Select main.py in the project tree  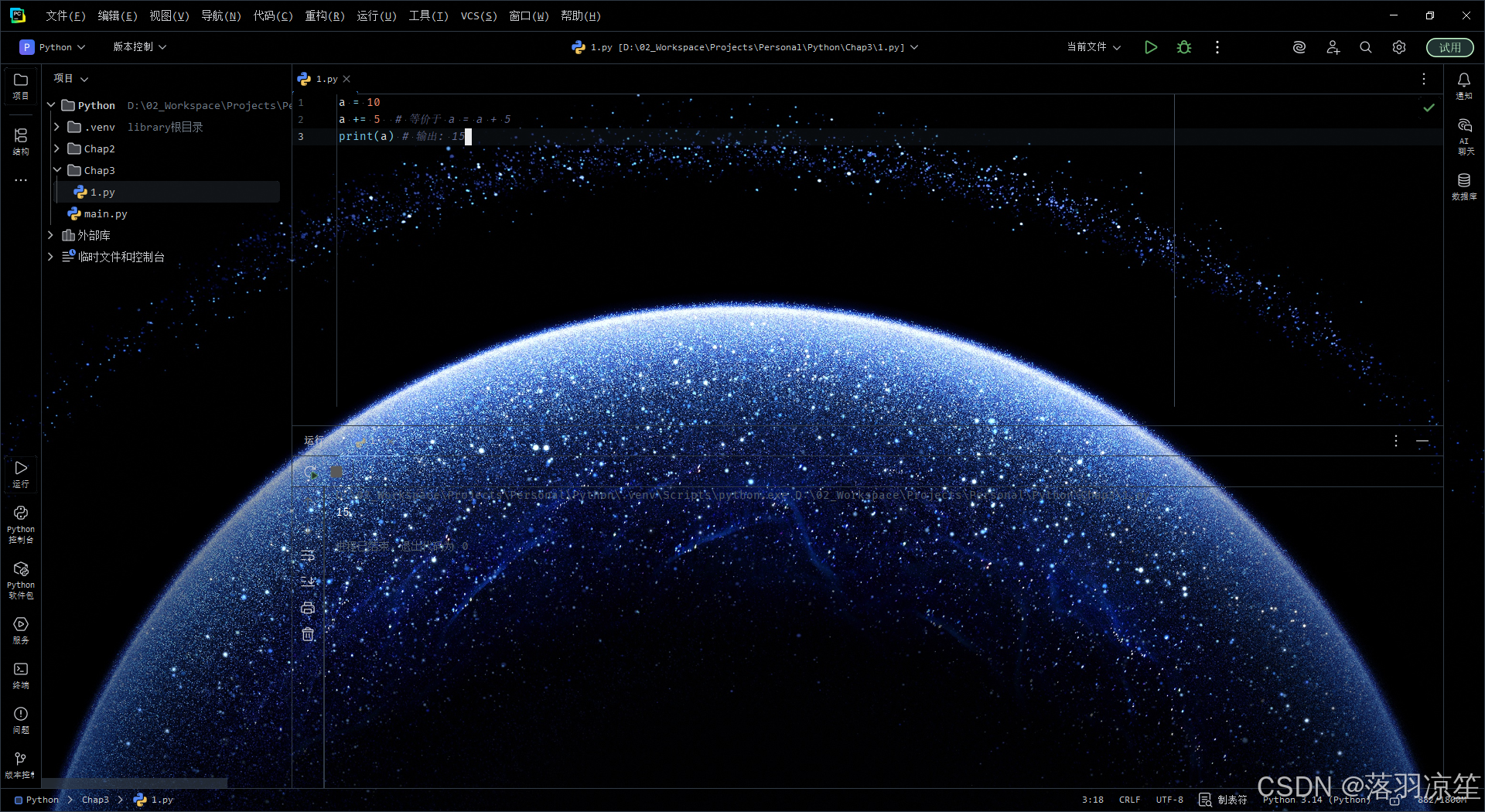tap(105, 213)
